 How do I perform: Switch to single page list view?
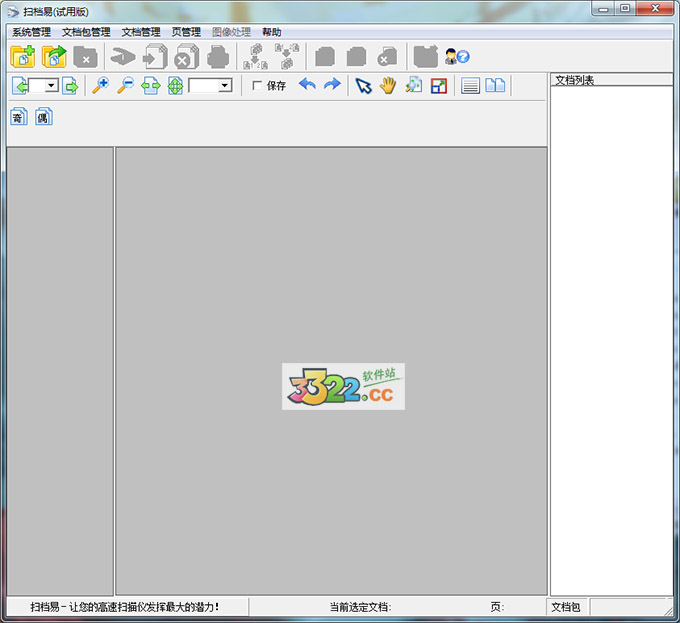tap(470, 85)
